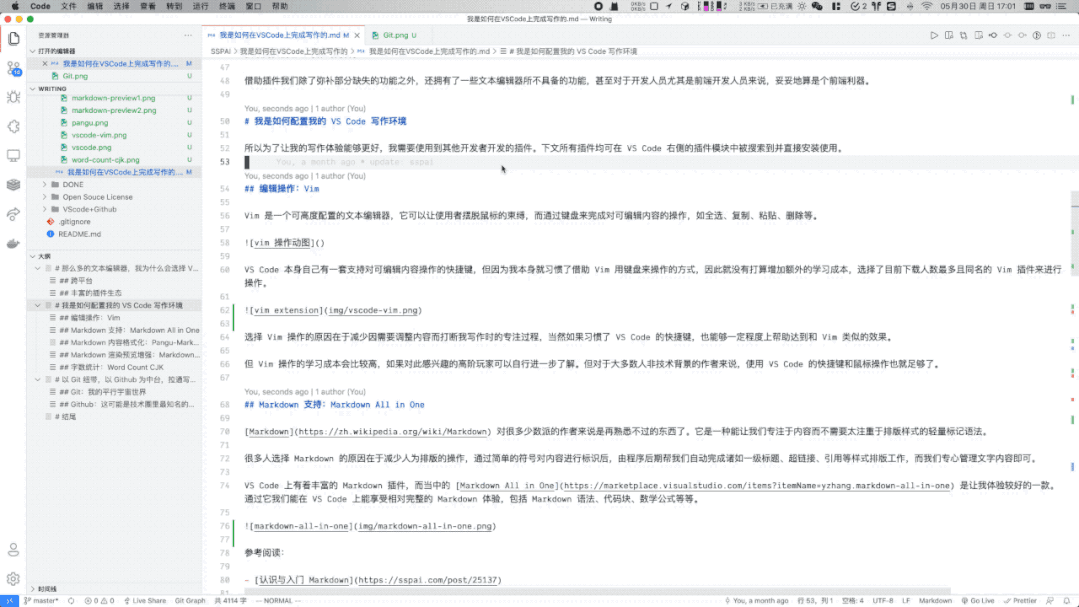Screen dimensions: 1079x607
Task: Open the 终端 menu
Action: click(x=227, y=6)
